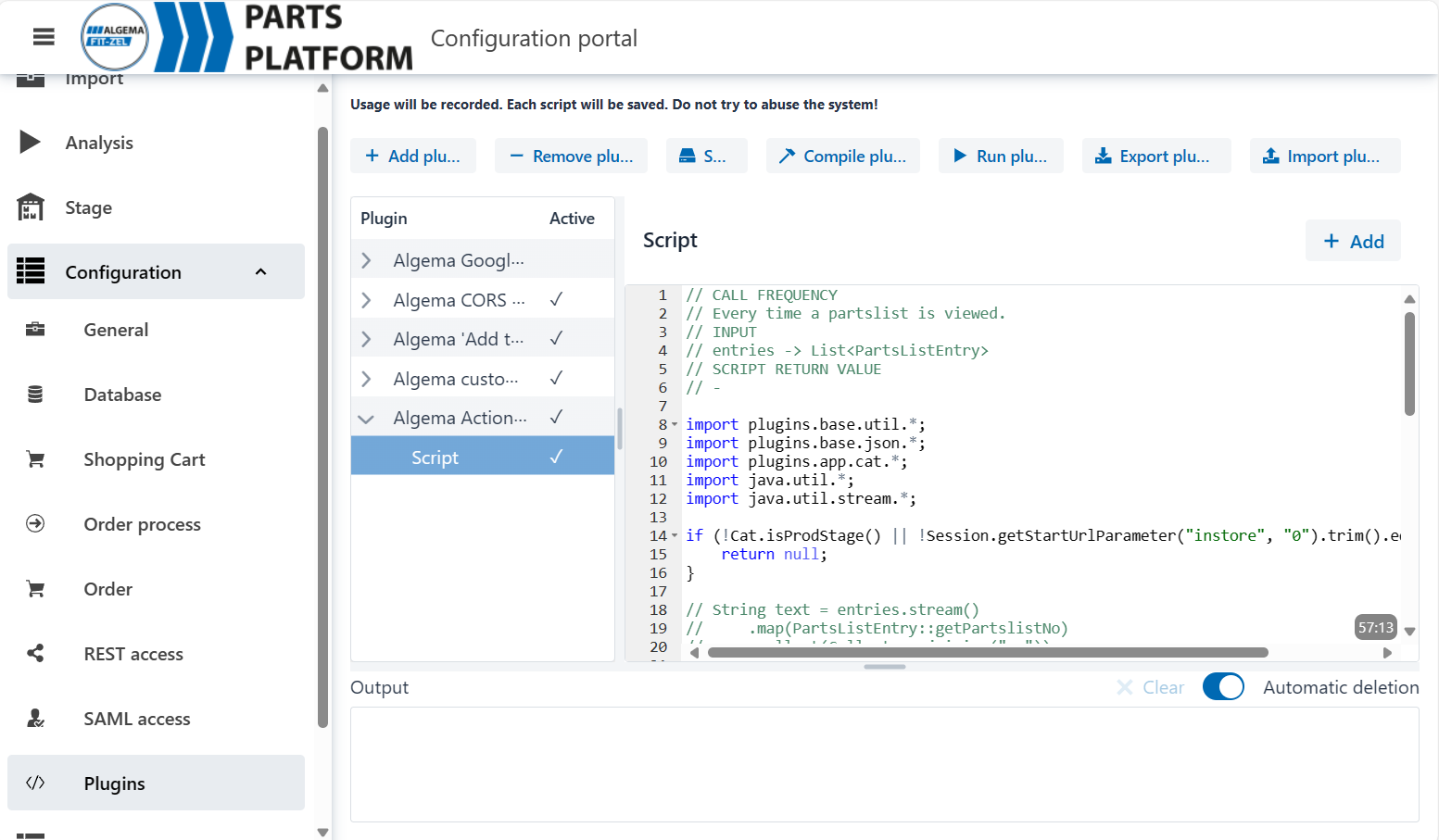The width and height of the screenshot is (1439, 840).
Task: Collapse the Algema Action... plugin row
Action: coord(366,419)
